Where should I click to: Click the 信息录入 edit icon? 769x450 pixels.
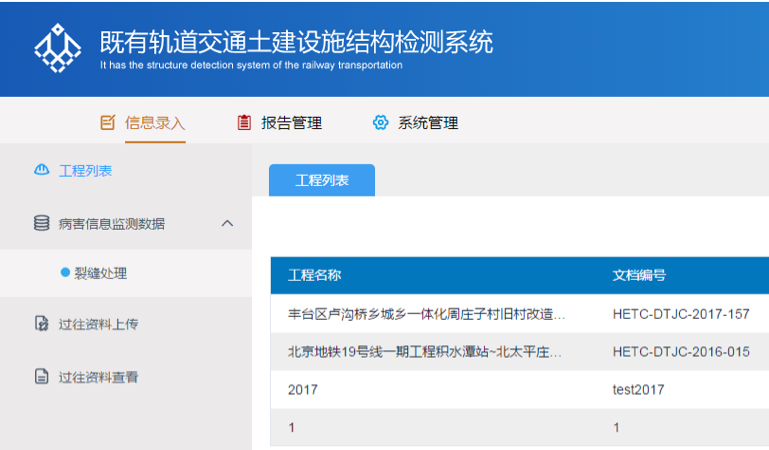click(x=108, y=123)
